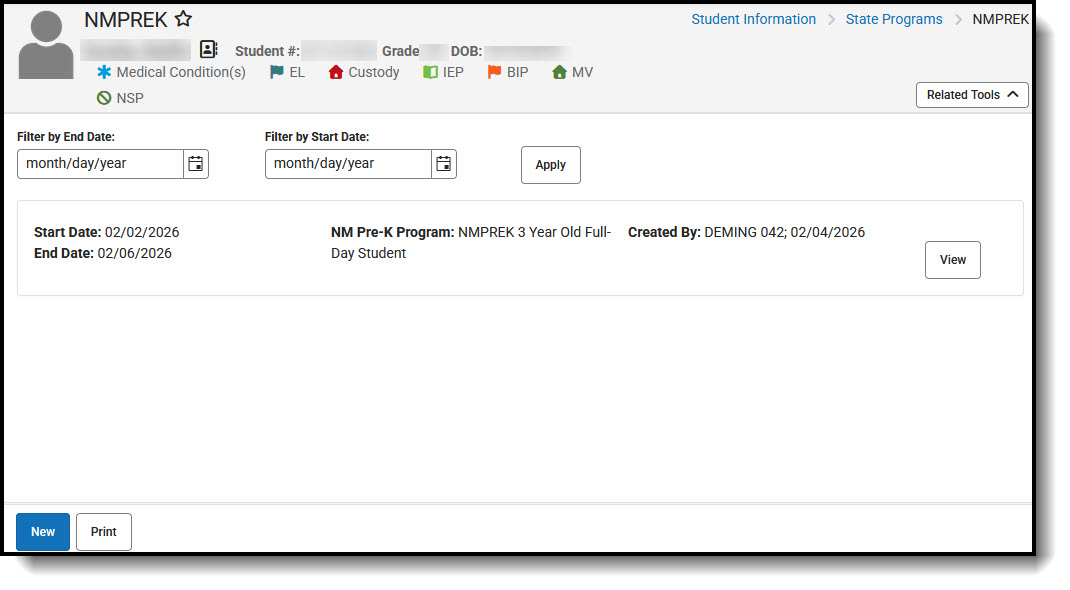Image resolution: width=1070 pixels, height=590 pixels.
Task: Select the MV home icon
Action: [x=558, y=72]
